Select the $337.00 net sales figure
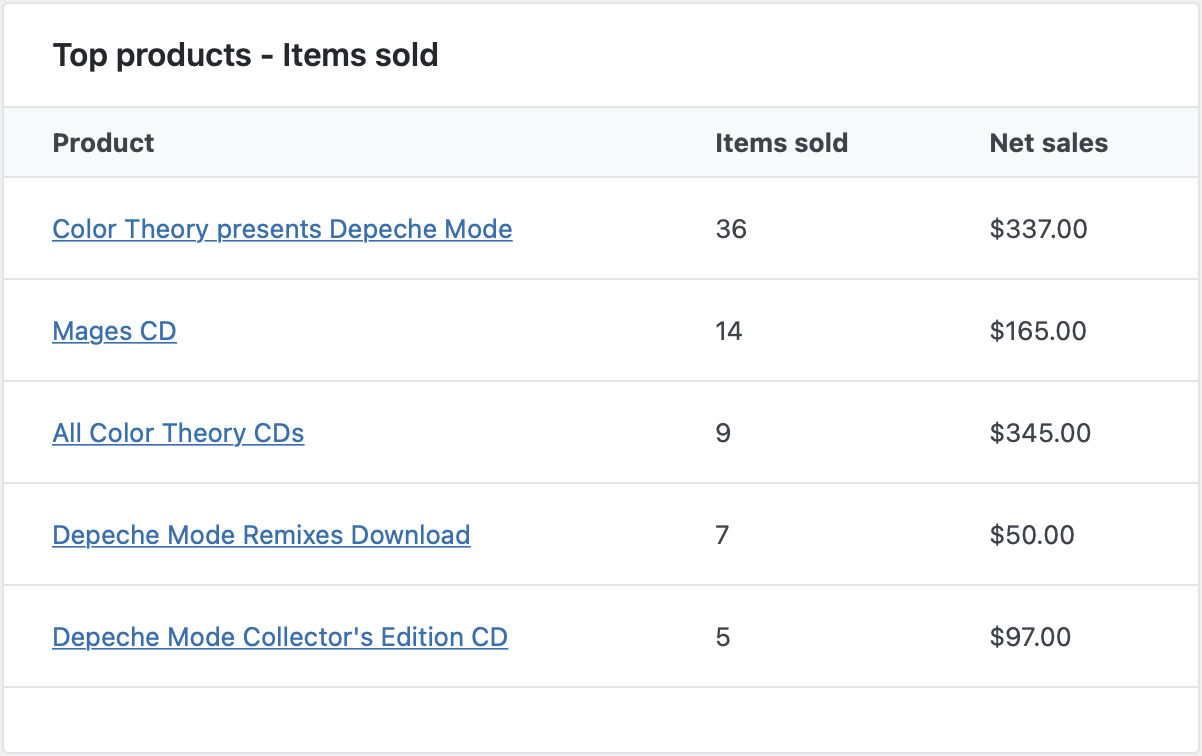Image resolution: width=1202 pixels, height=756 pixels. click(x=1038, y=229)
